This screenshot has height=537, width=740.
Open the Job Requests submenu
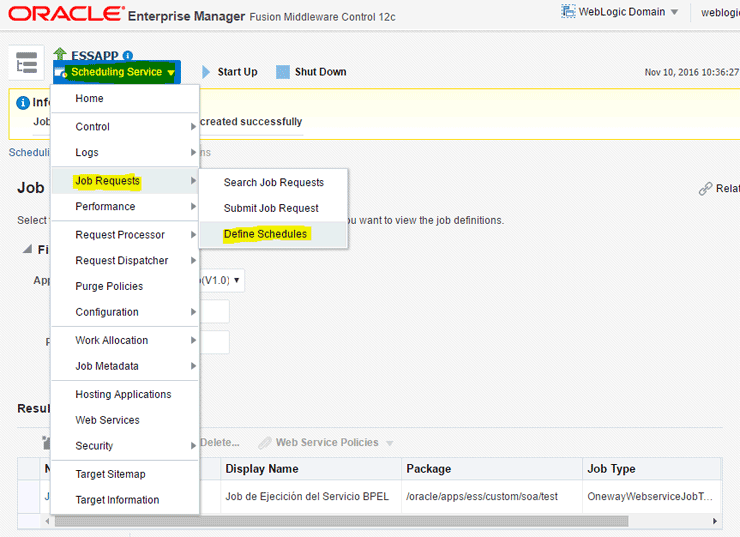pos(125,181)
